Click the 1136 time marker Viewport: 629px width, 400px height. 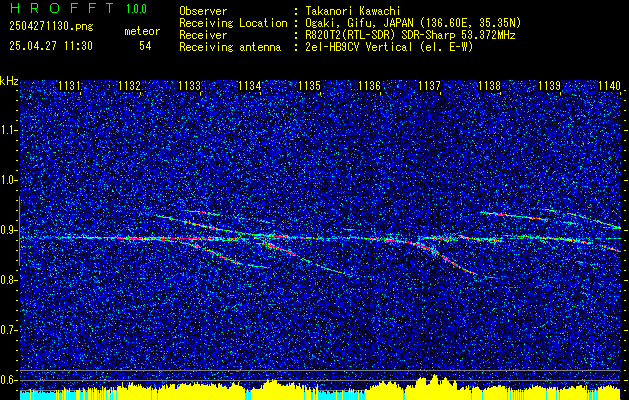point(369,86)
